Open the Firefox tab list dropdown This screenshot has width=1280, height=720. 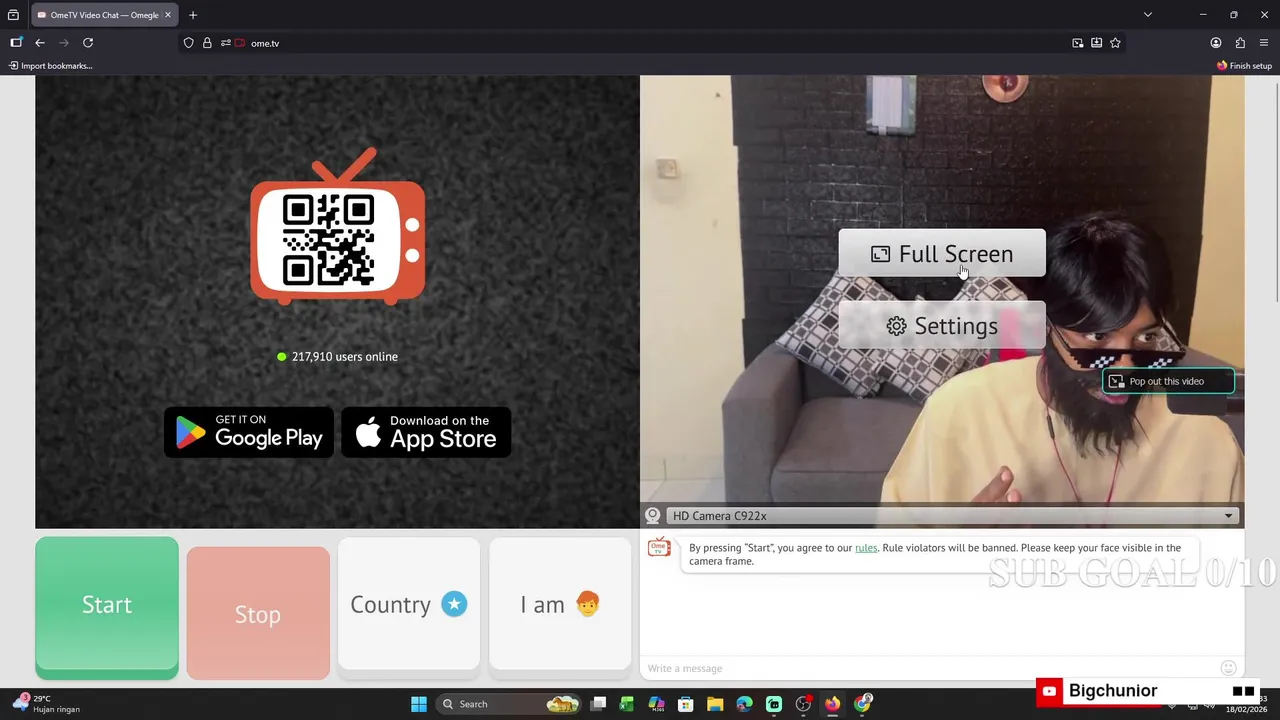tap(1148, 15)
